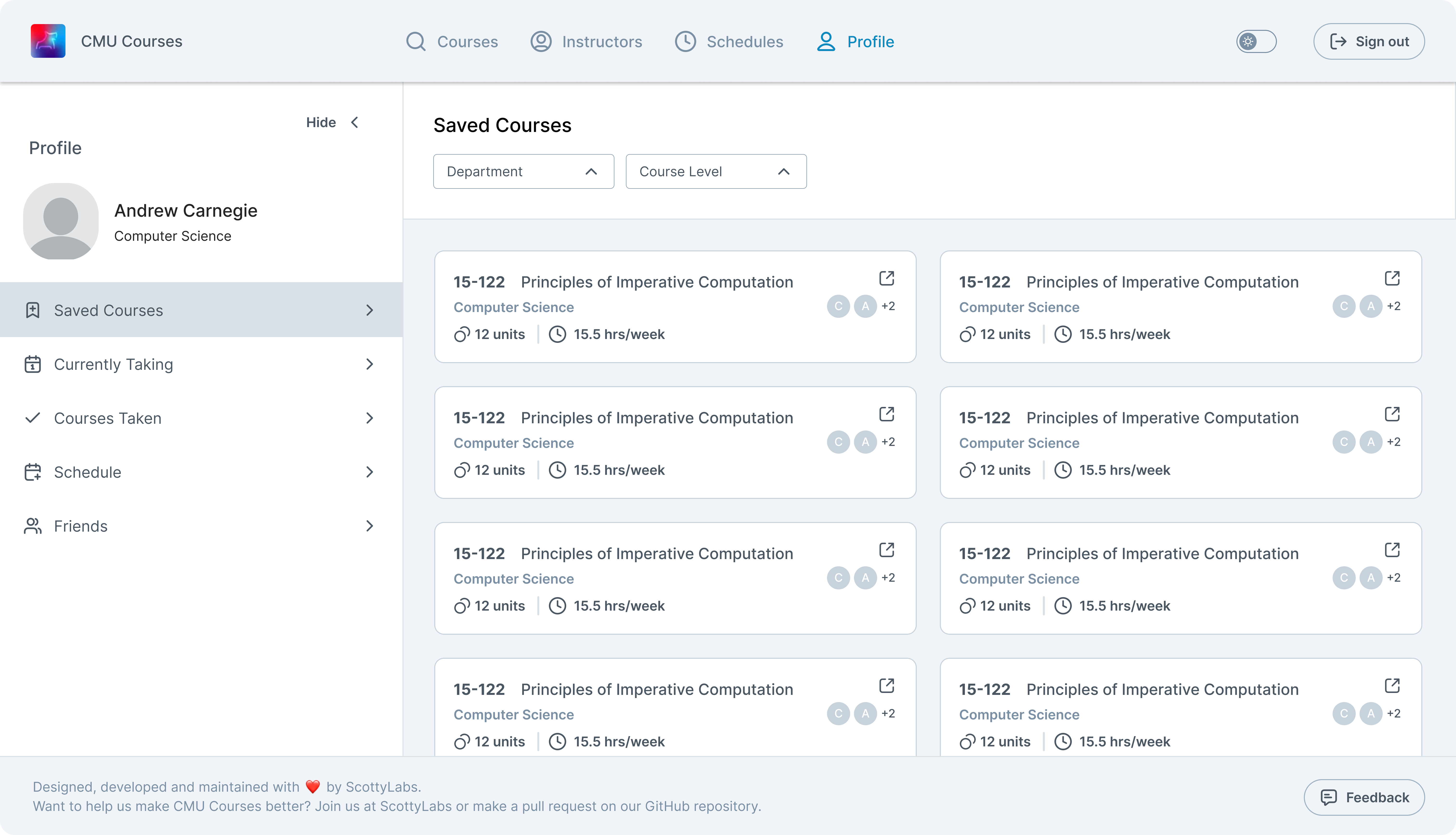Open the Department filter dropdown
The height and width of the screenshot is (835, 1456).
coord(523,171)
